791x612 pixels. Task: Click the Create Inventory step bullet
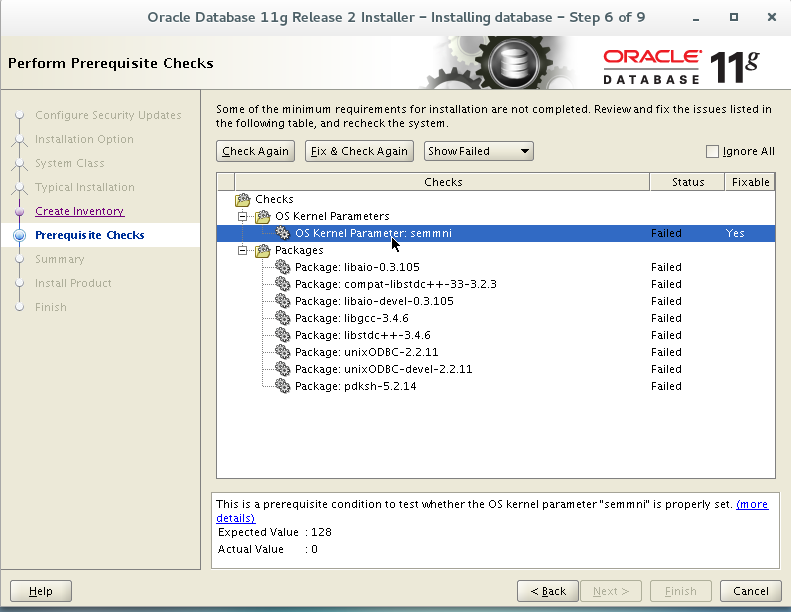20,211
